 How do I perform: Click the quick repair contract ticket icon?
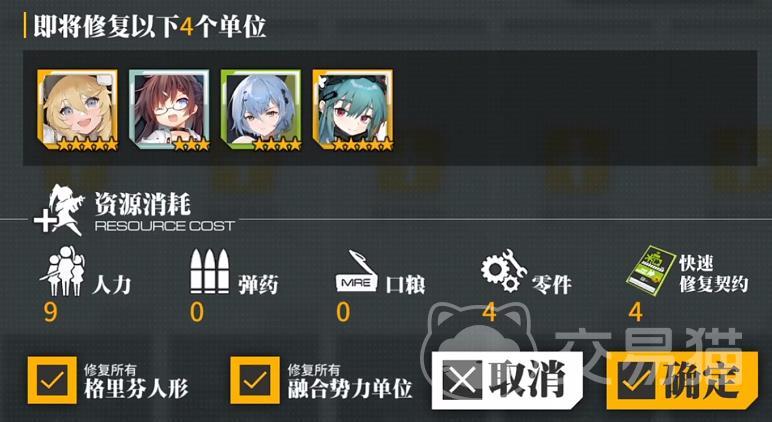point(650,272)
